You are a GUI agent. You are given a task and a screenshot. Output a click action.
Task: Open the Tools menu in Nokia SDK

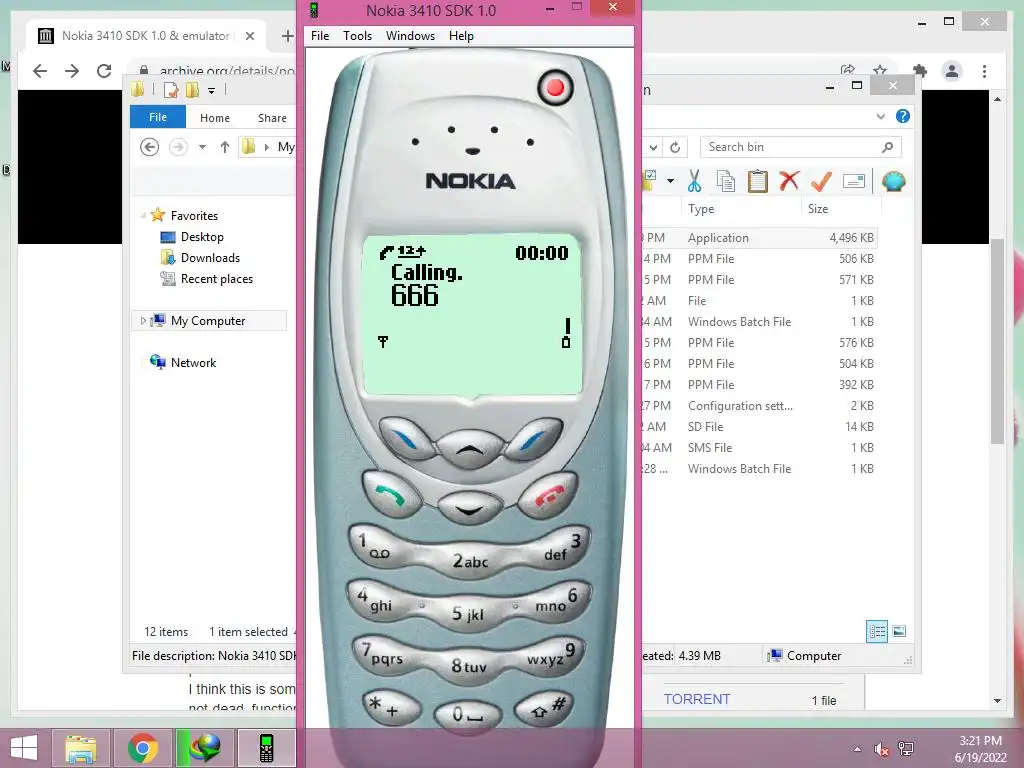tap(357, 36)
